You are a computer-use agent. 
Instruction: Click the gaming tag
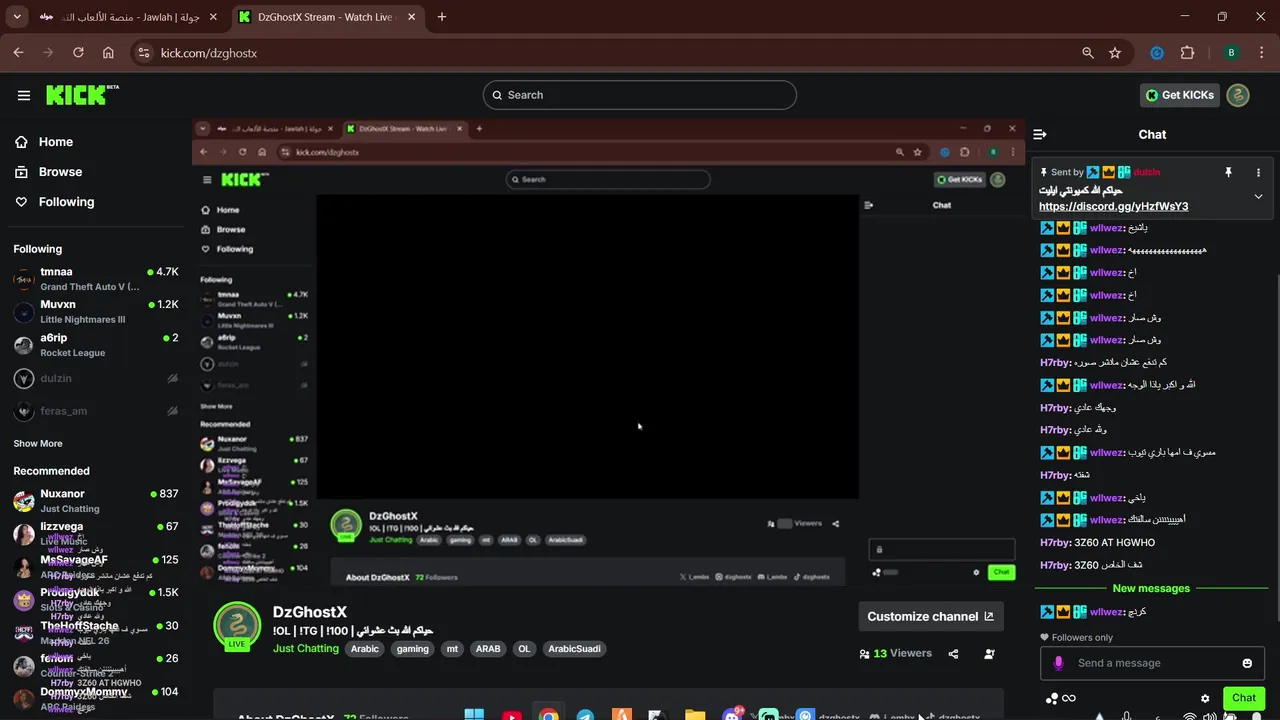coord(412,649)
